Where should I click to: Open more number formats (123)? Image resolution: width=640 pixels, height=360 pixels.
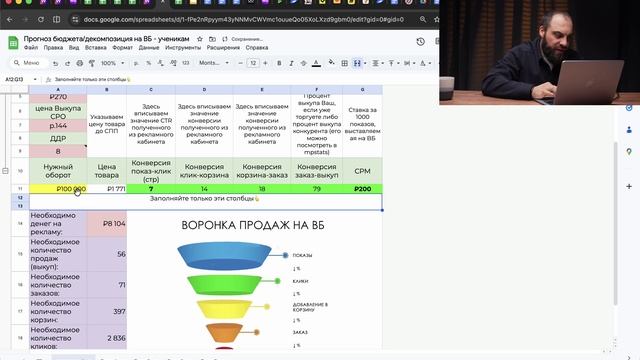(186, 63)
